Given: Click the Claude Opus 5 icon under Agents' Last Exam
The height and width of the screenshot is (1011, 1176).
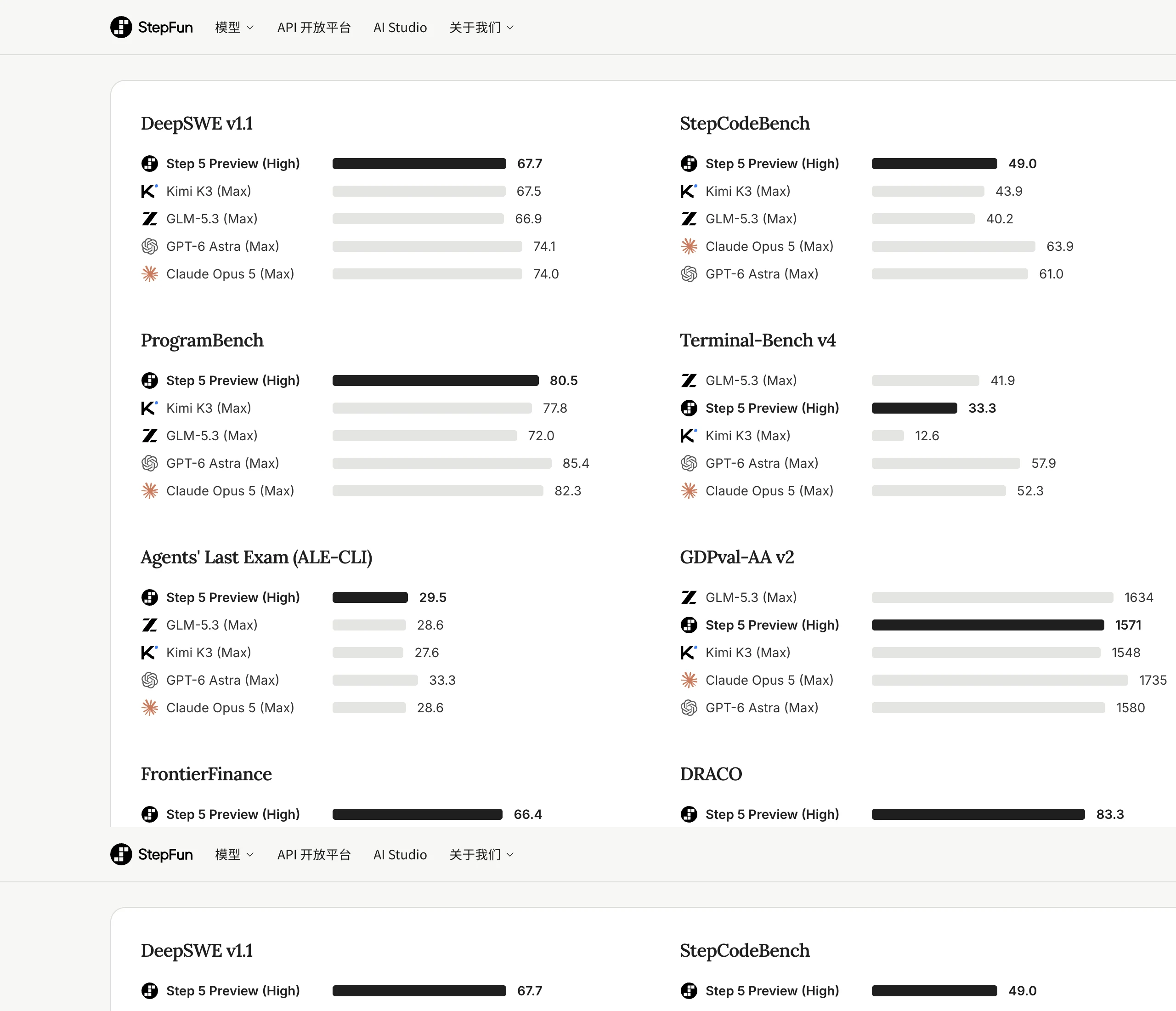Looking at the screenshot, I should 149,708.
